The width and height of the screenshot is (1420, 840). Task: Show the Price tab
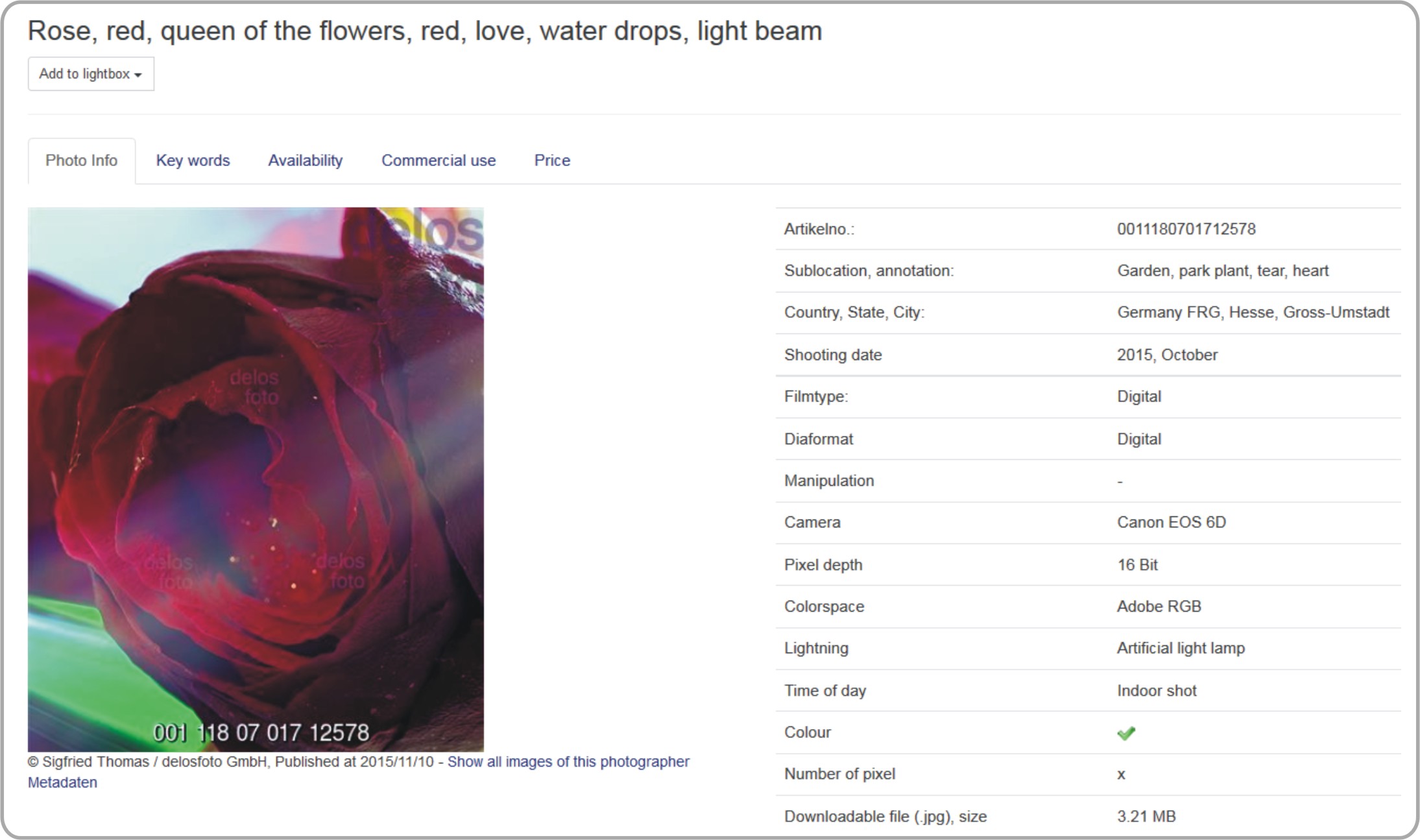552,161
